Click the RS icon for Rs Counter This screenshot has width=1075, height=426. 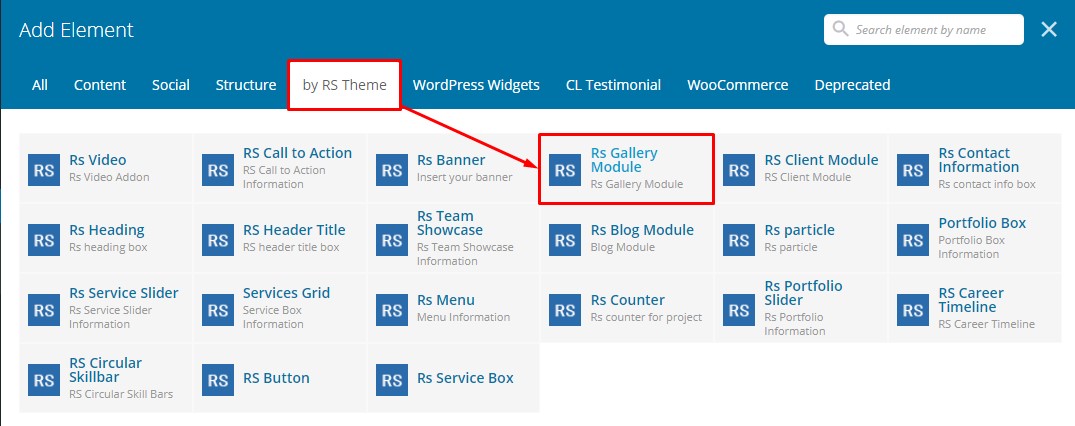[565, 309]
